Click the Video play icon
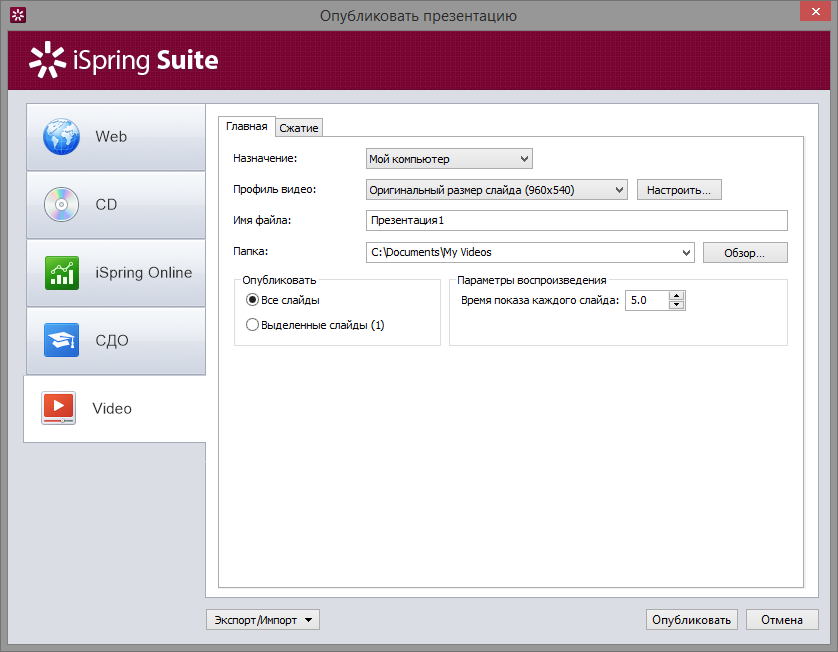Viewport: 838px width, 652px height. click(x=58, y=408)
